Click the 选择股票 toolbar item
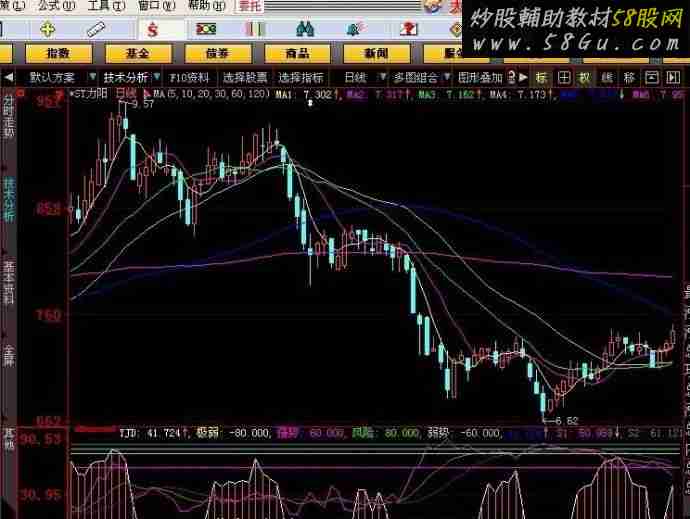 [244, 77]
